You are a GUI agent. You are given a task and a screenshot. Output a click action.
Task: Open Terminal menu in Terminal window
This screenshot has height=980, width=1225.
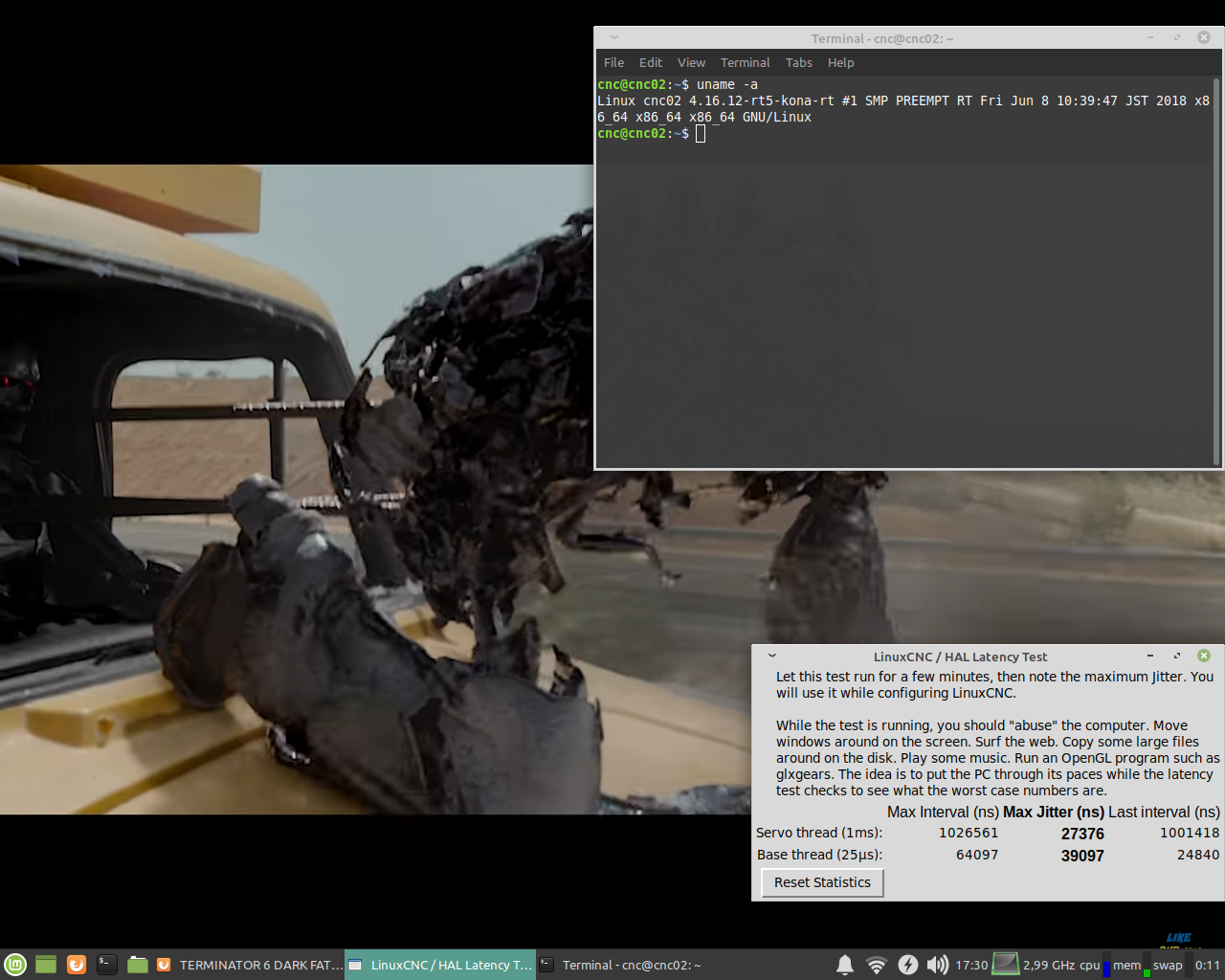745,62
